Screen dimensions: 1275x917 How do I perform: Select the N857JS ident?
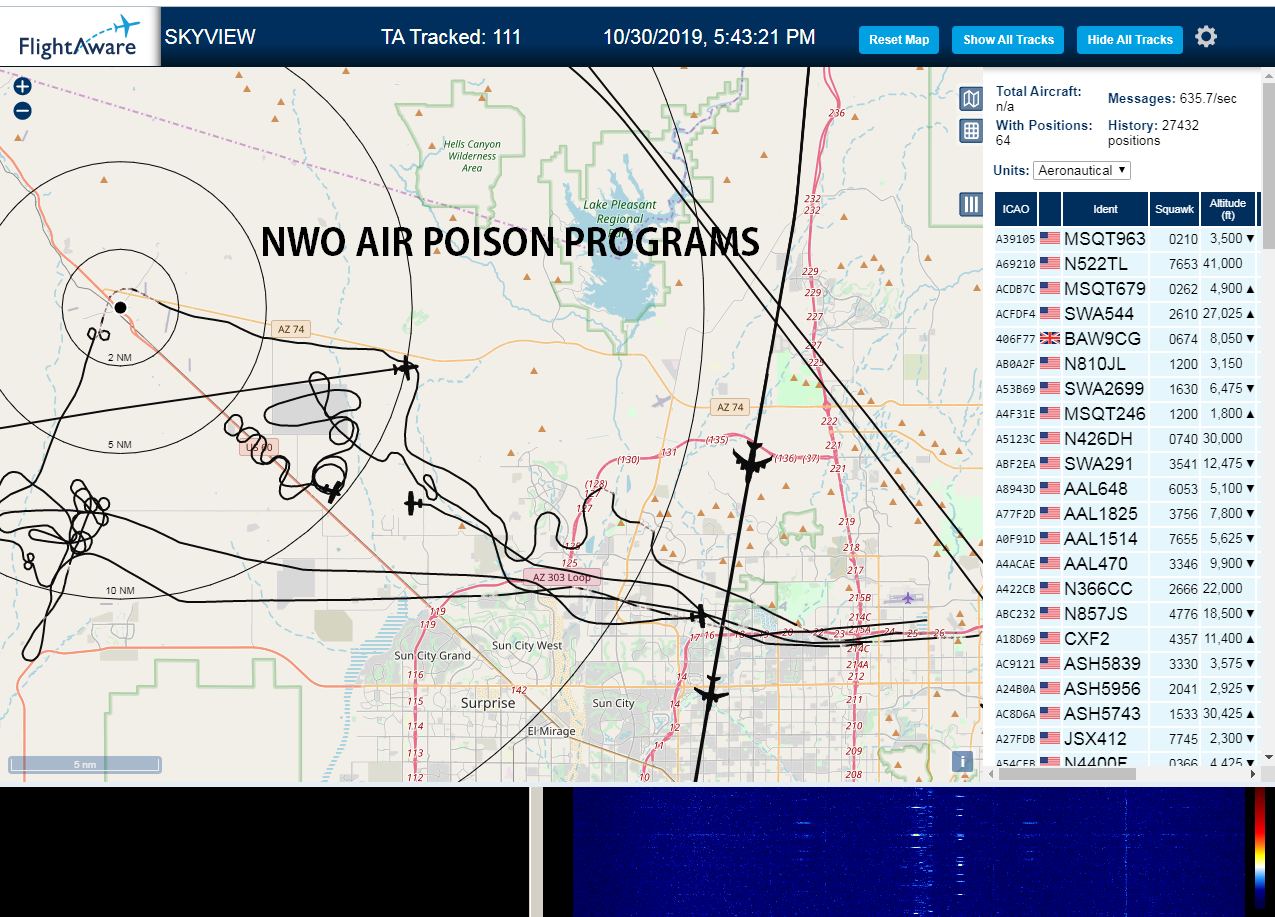(1096, 613)
